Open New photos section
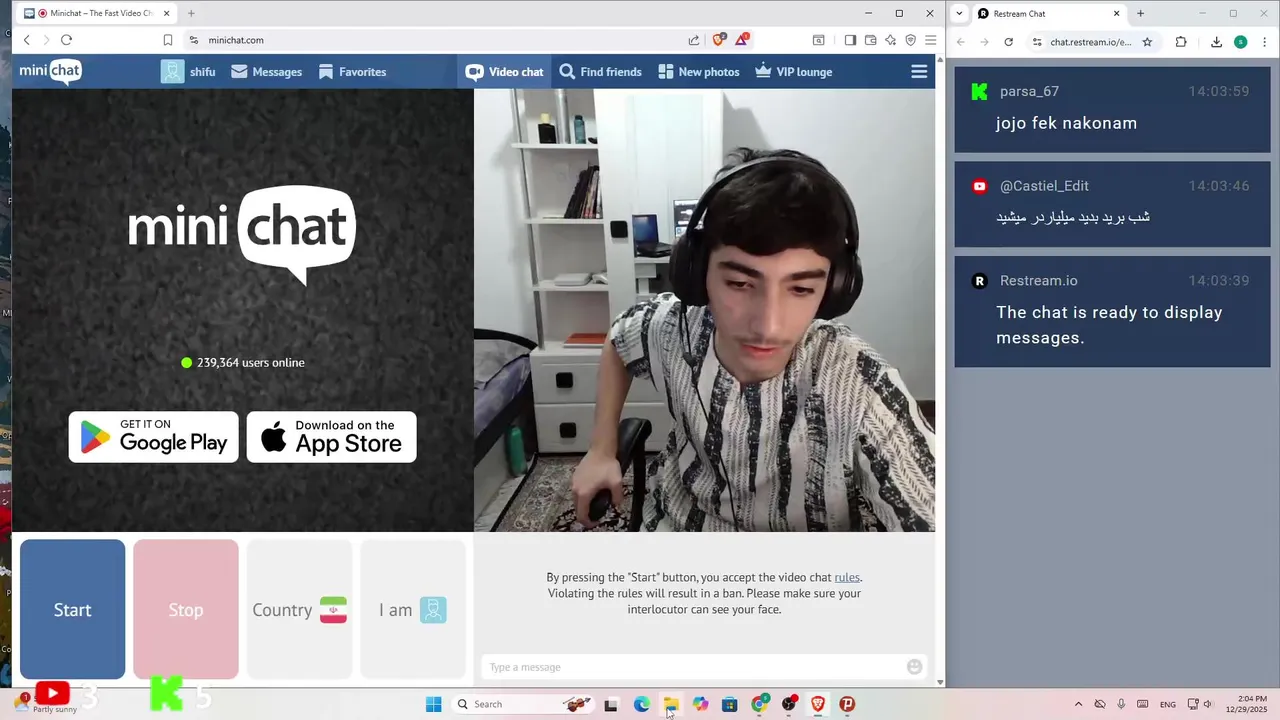This screenshot has width=1280, height=720. 698,72
